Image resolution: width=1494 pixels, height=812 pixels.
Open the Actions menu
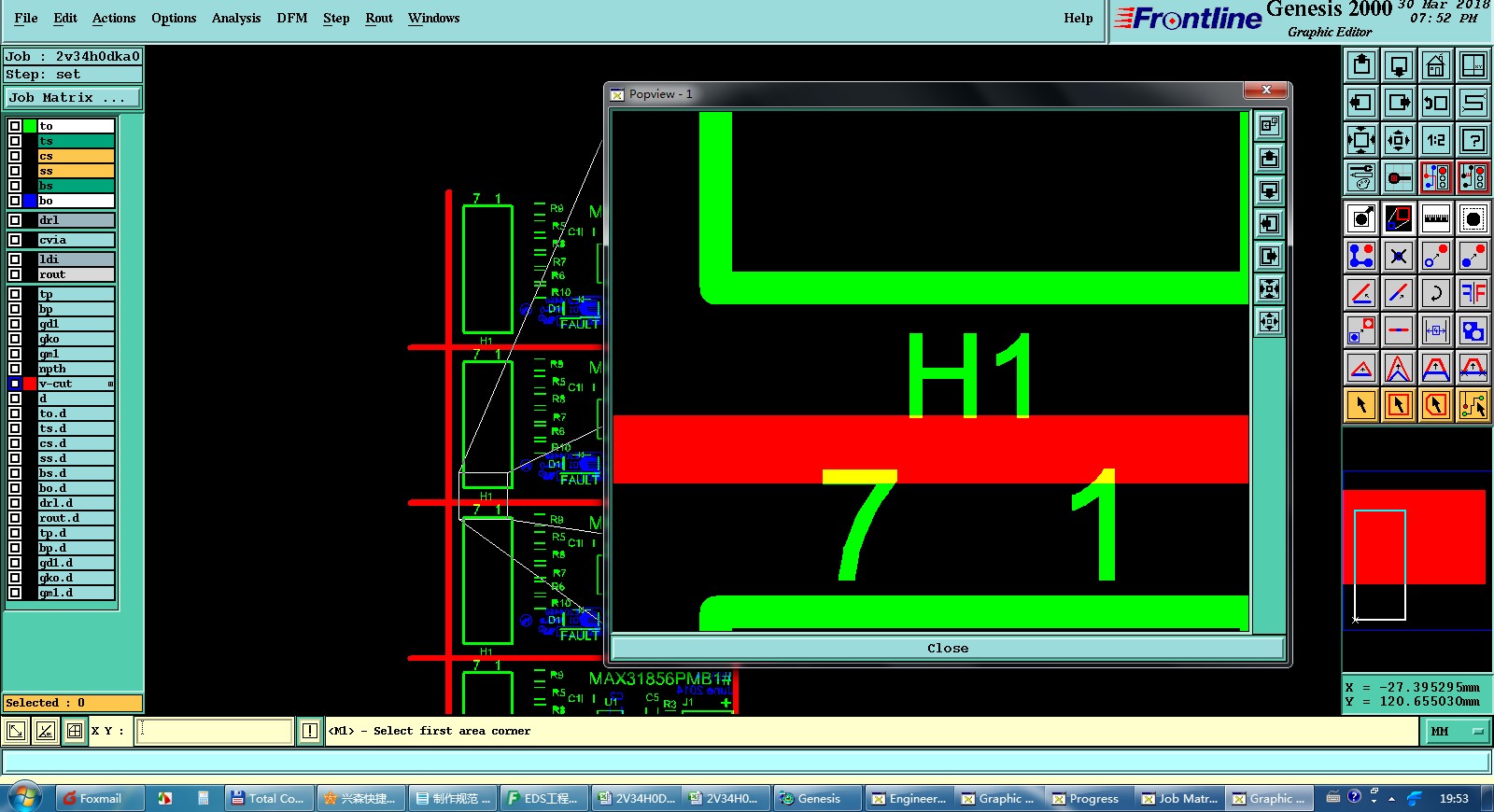[x=114, y=18]
